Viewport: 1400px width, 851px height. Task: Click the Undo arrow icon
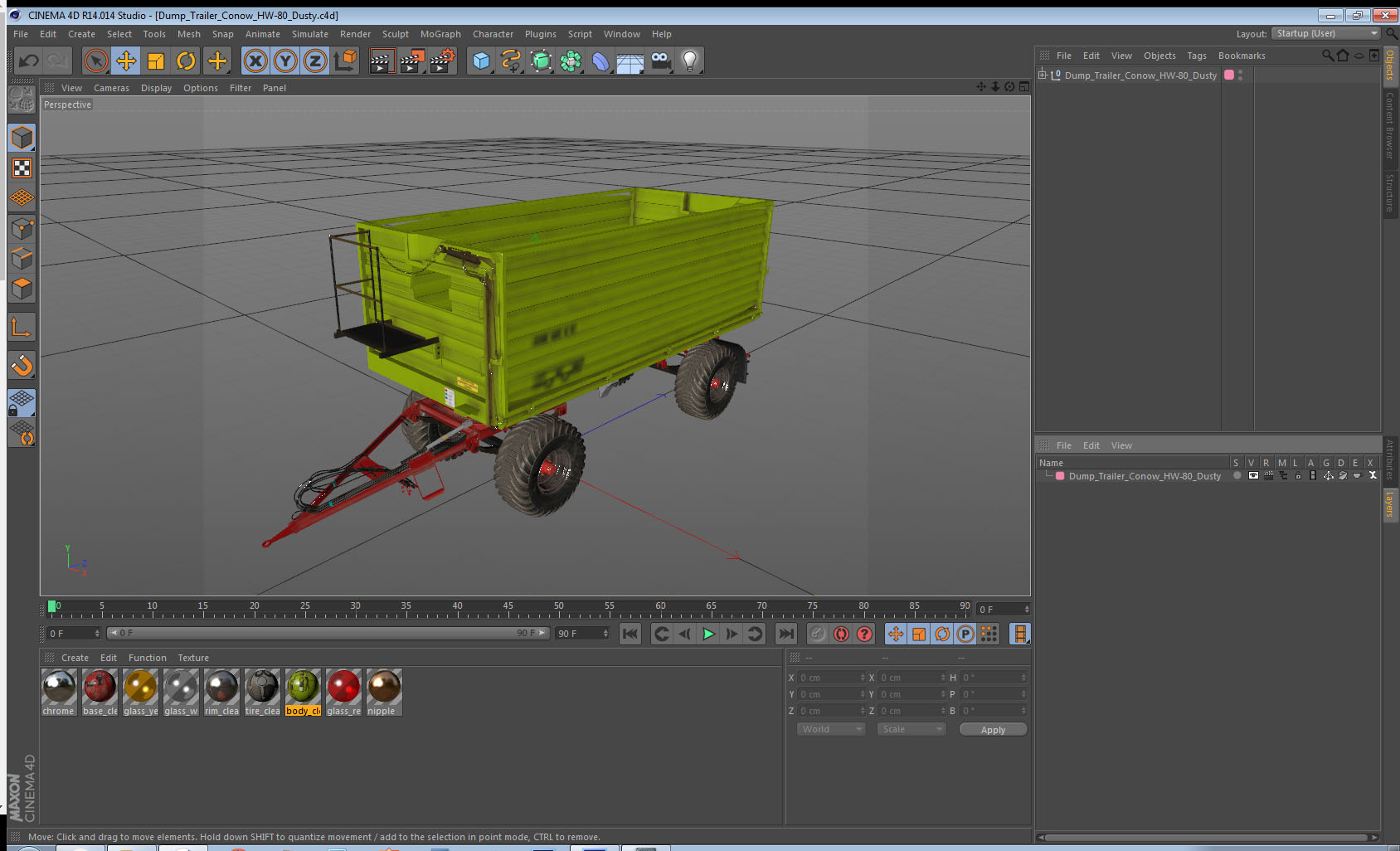pos(28,61)
